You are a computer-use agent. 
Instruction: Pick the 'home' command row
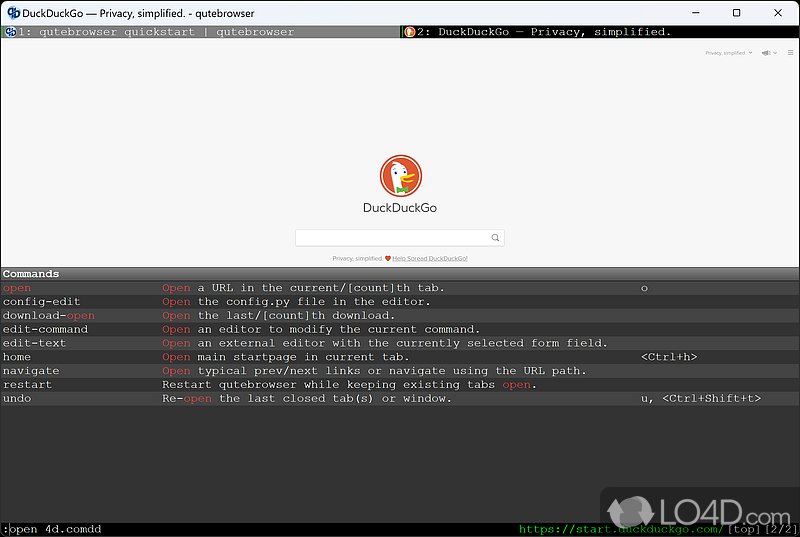[400, 357]
